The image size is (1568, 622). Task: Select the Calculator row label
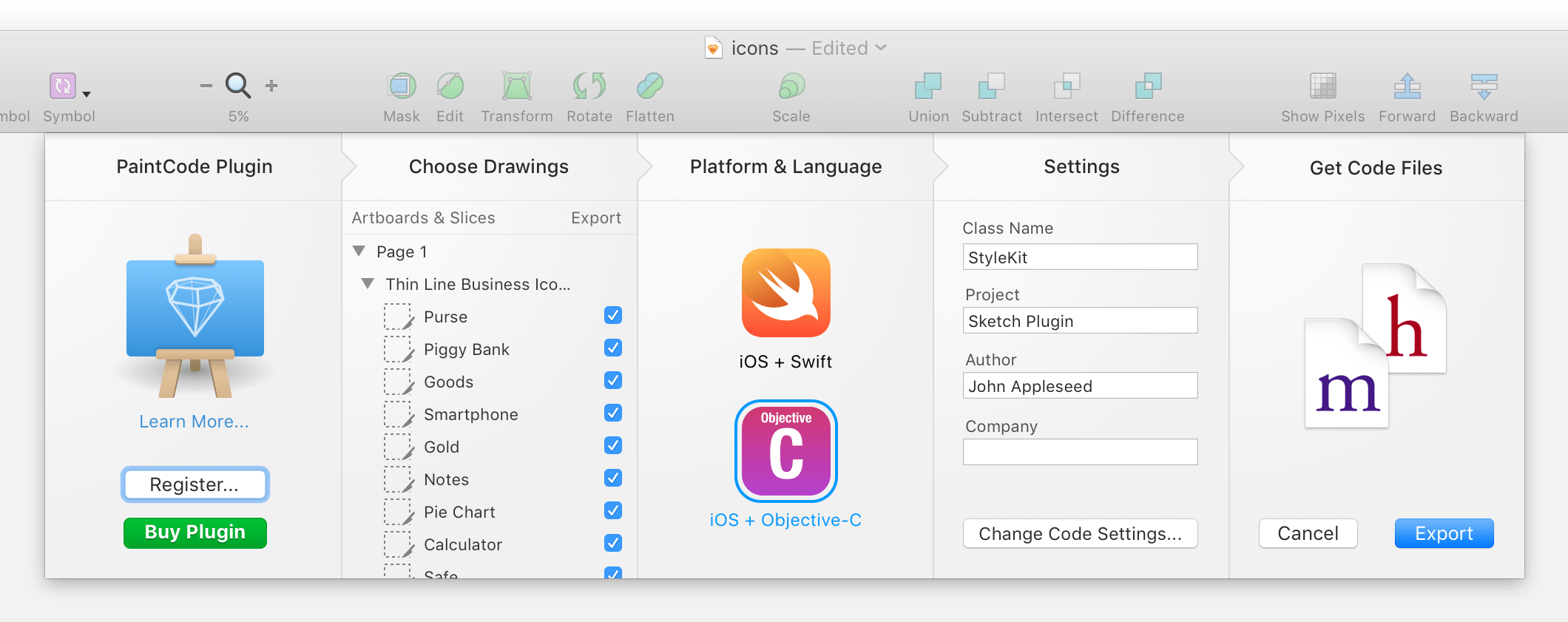(x=463, y=544)
